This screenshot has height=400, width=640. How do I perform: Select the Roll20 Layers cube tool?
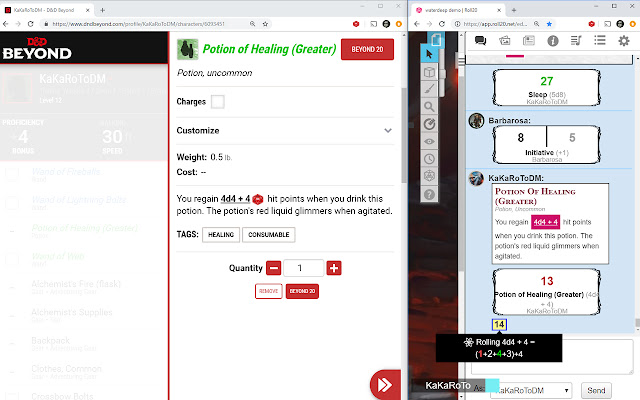tap(429, 72)
